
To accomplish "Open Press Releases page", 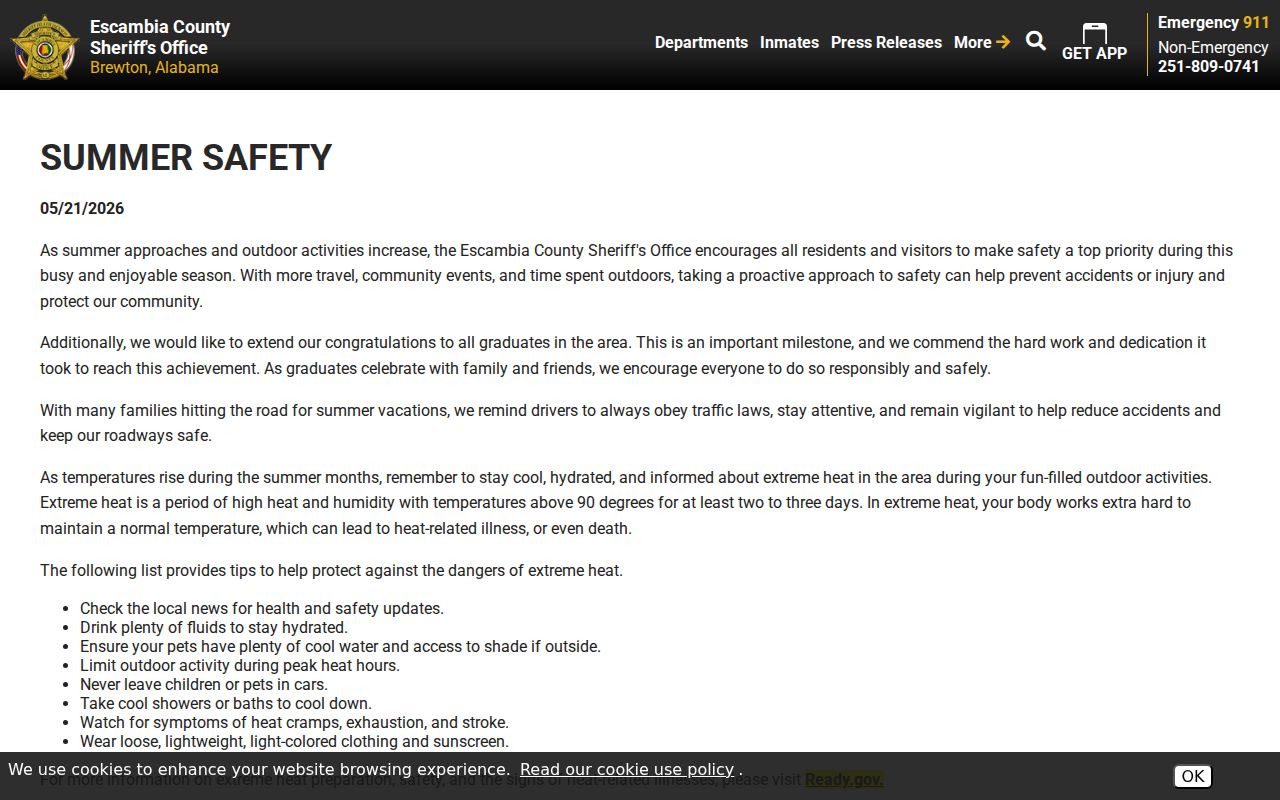I will [886, 42].
